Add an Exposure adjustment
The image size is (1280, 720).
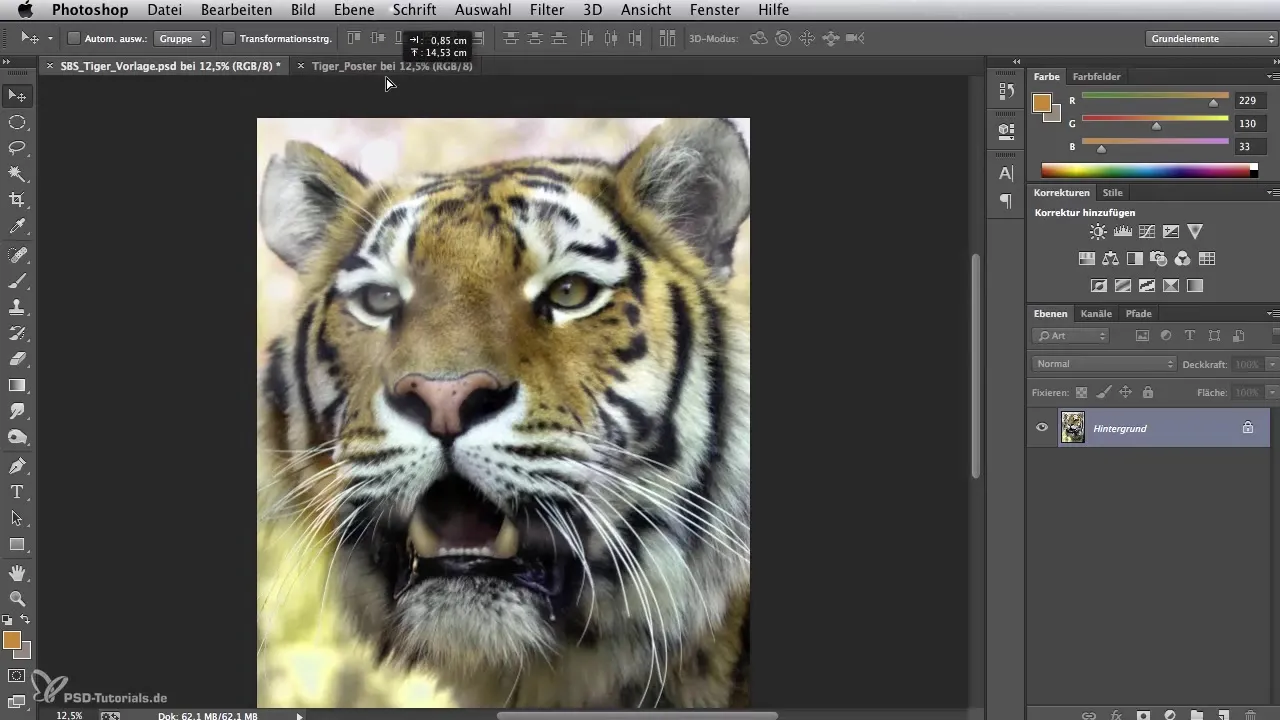tap(1171, 231)
